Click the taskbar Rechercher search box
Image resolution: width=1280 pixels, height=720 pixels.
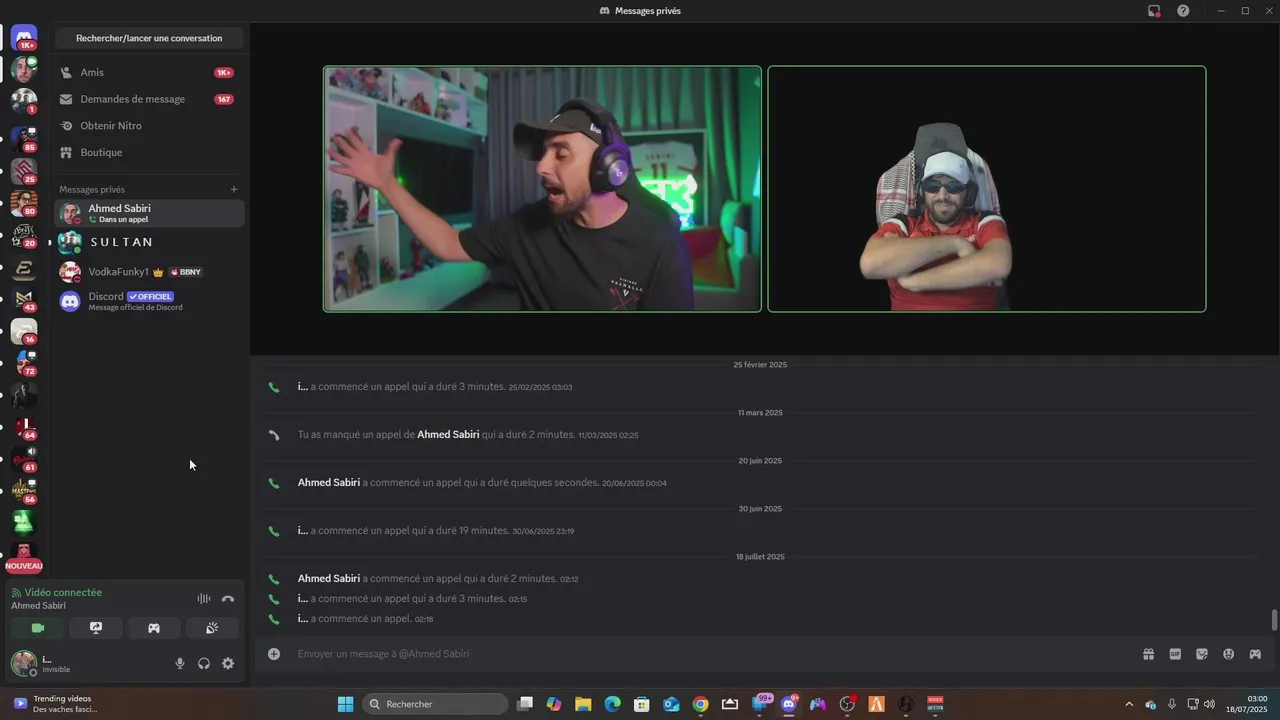tap(435, 704)
